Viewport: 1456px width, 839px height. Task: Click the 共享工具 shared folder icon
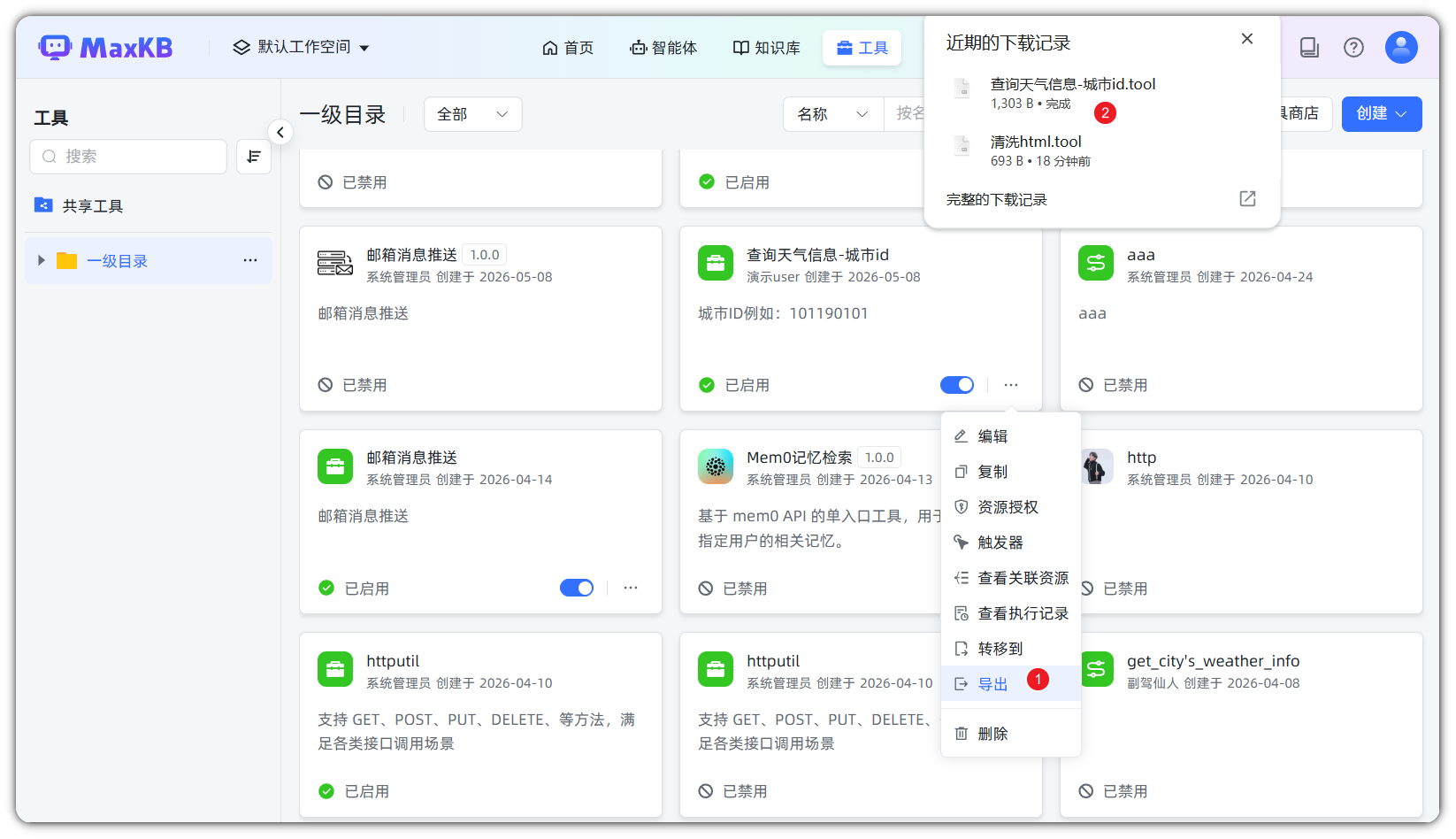tap(43, 205)
